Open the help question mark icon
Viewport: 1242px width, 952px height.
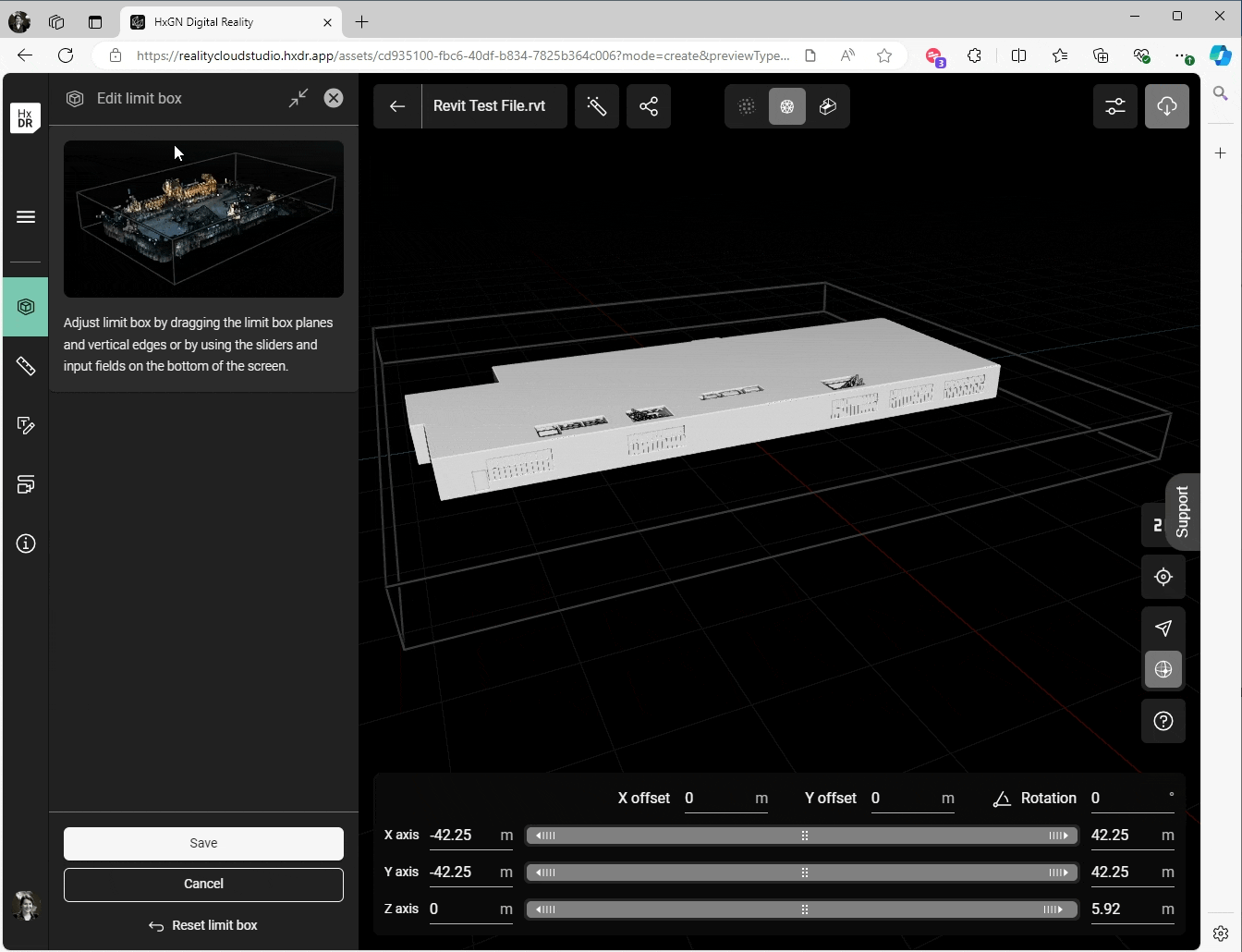[1163, 721]
